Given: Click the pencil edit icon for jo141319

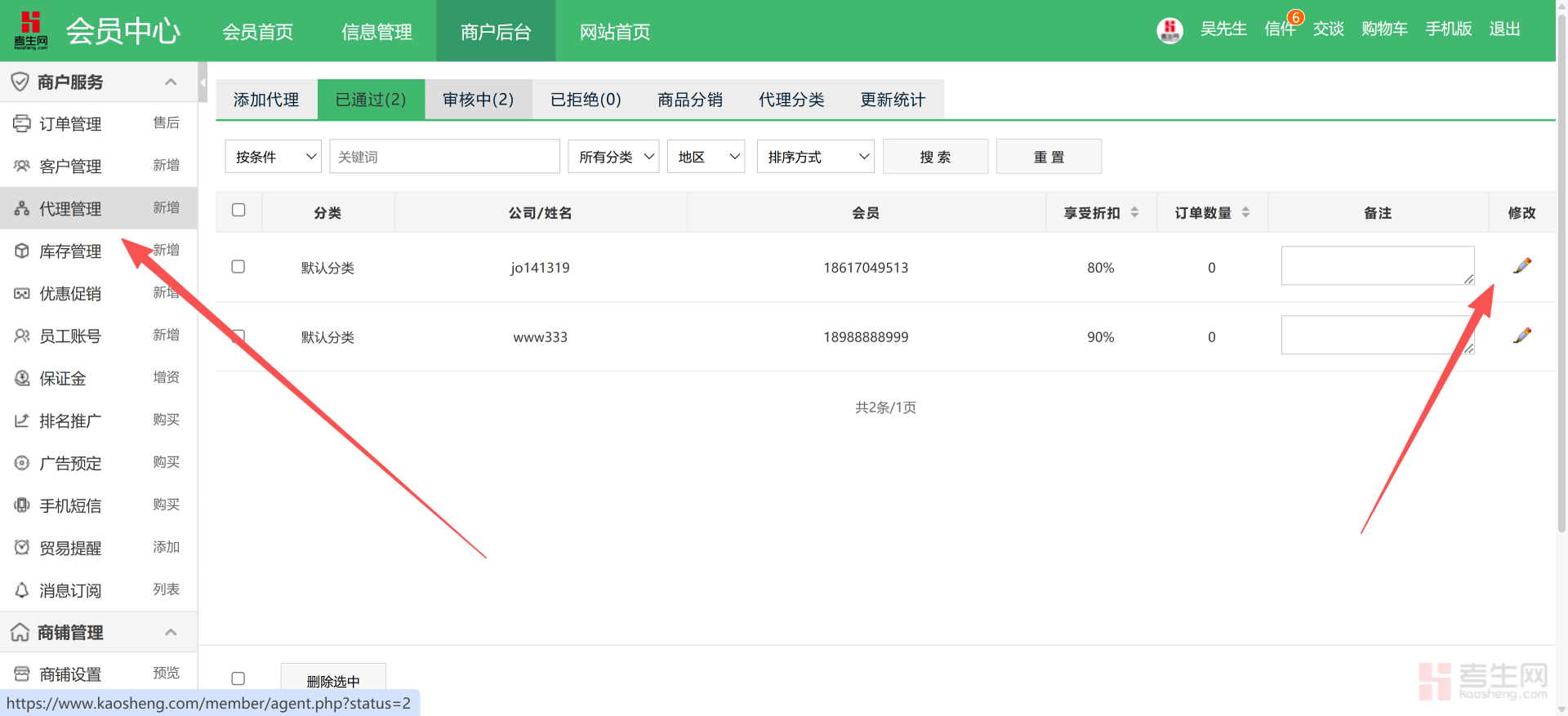Looking at the screenshot, I should pos(1521,266).
